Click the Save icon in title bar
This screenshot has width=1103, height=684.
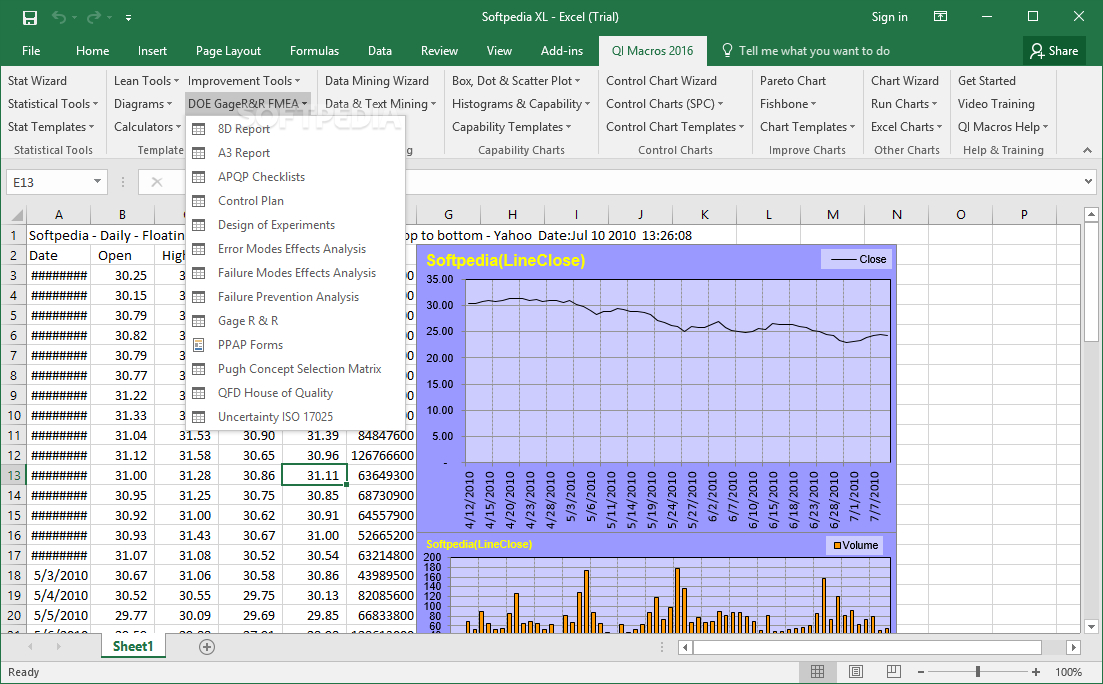29,17
